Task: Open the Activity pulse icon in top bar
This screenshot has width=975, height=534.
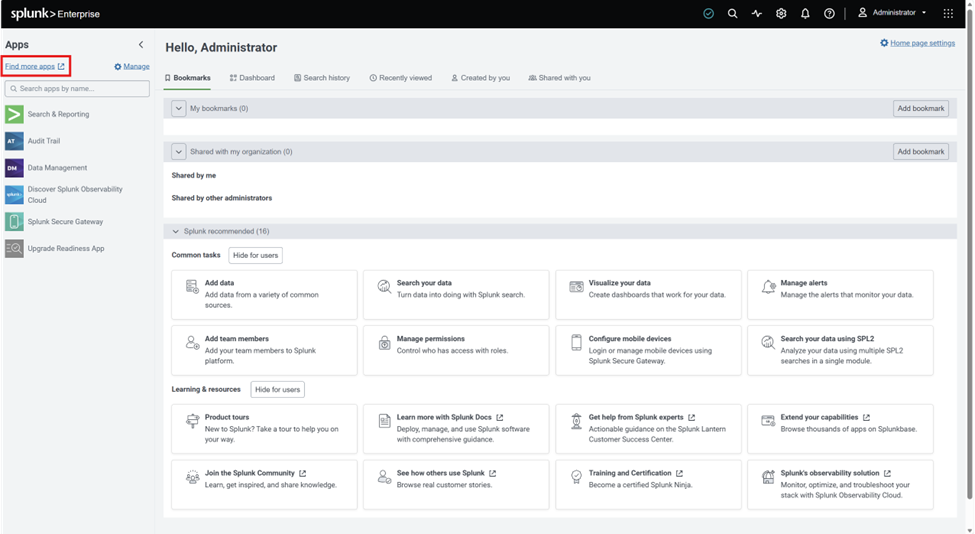Action: click(x=757, y=14)
